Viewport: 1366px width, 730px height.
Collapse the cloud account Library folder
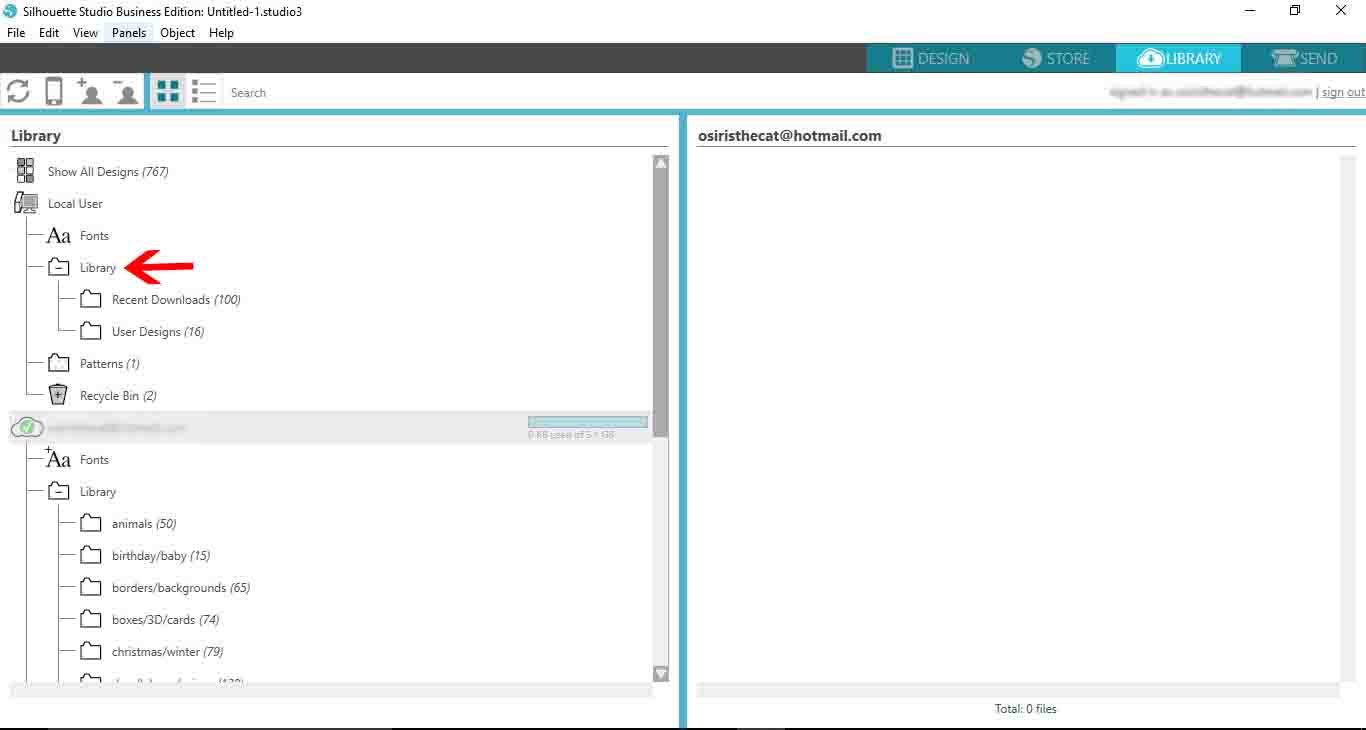pos(58,492)
